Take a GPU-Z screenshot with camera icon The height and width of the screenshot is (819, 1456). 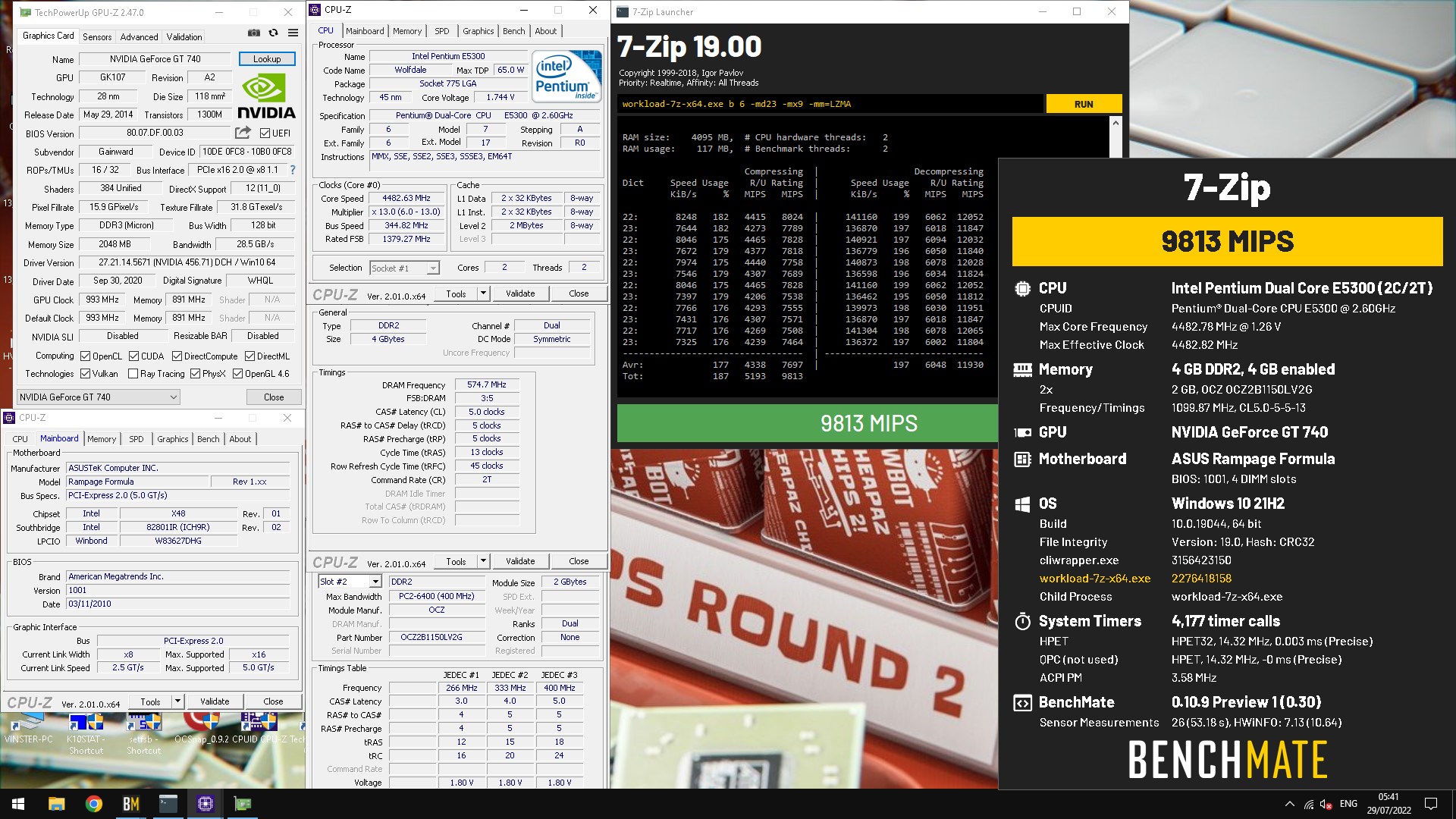254,33
